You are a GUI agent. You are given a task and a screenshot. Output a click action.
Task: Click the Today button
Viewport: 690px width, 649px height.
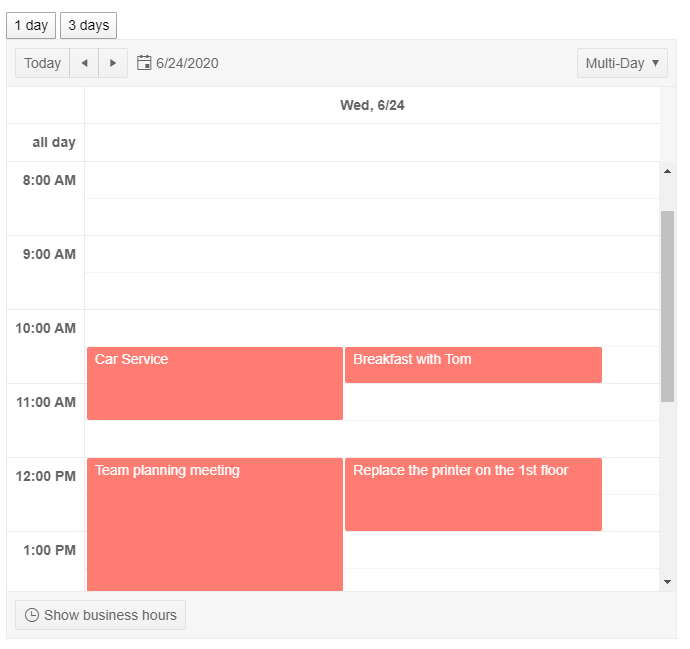pos(43,63)
